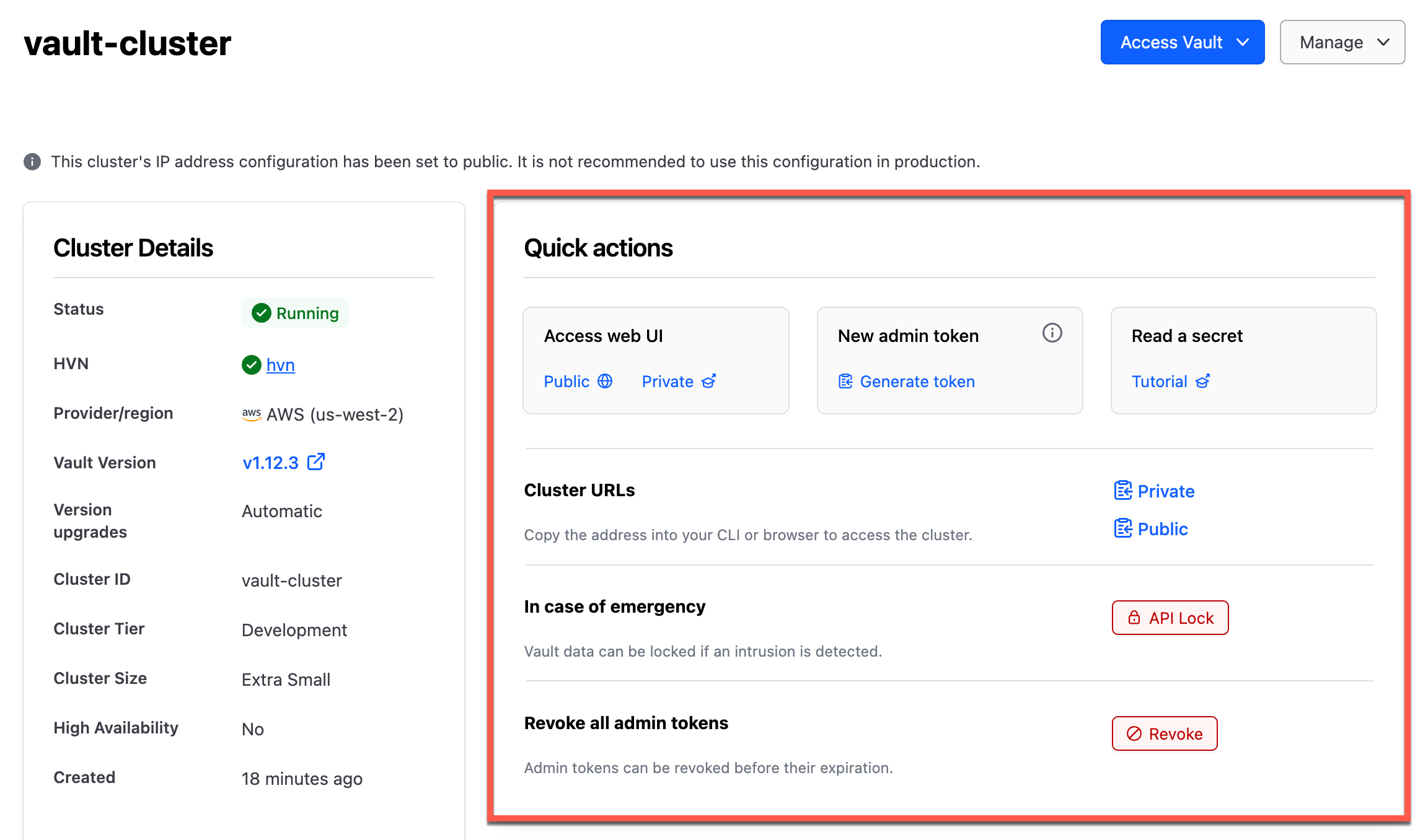This screenshot has width=1428, height=840.
Task: Click the Vault Version label
Action: 105,463
